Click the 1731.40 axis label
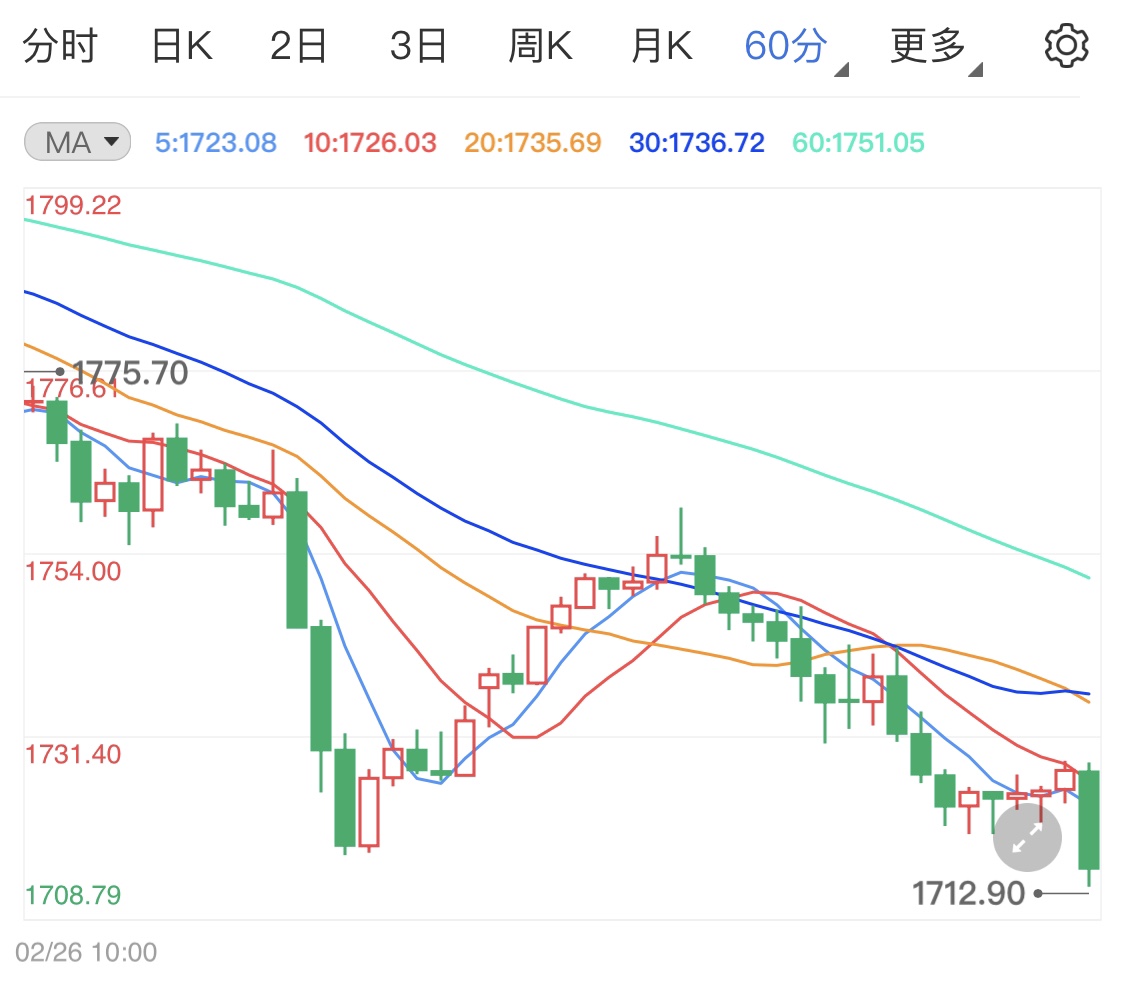The height and width of the screenshot is (982, 1125). (x=73, y=755)
